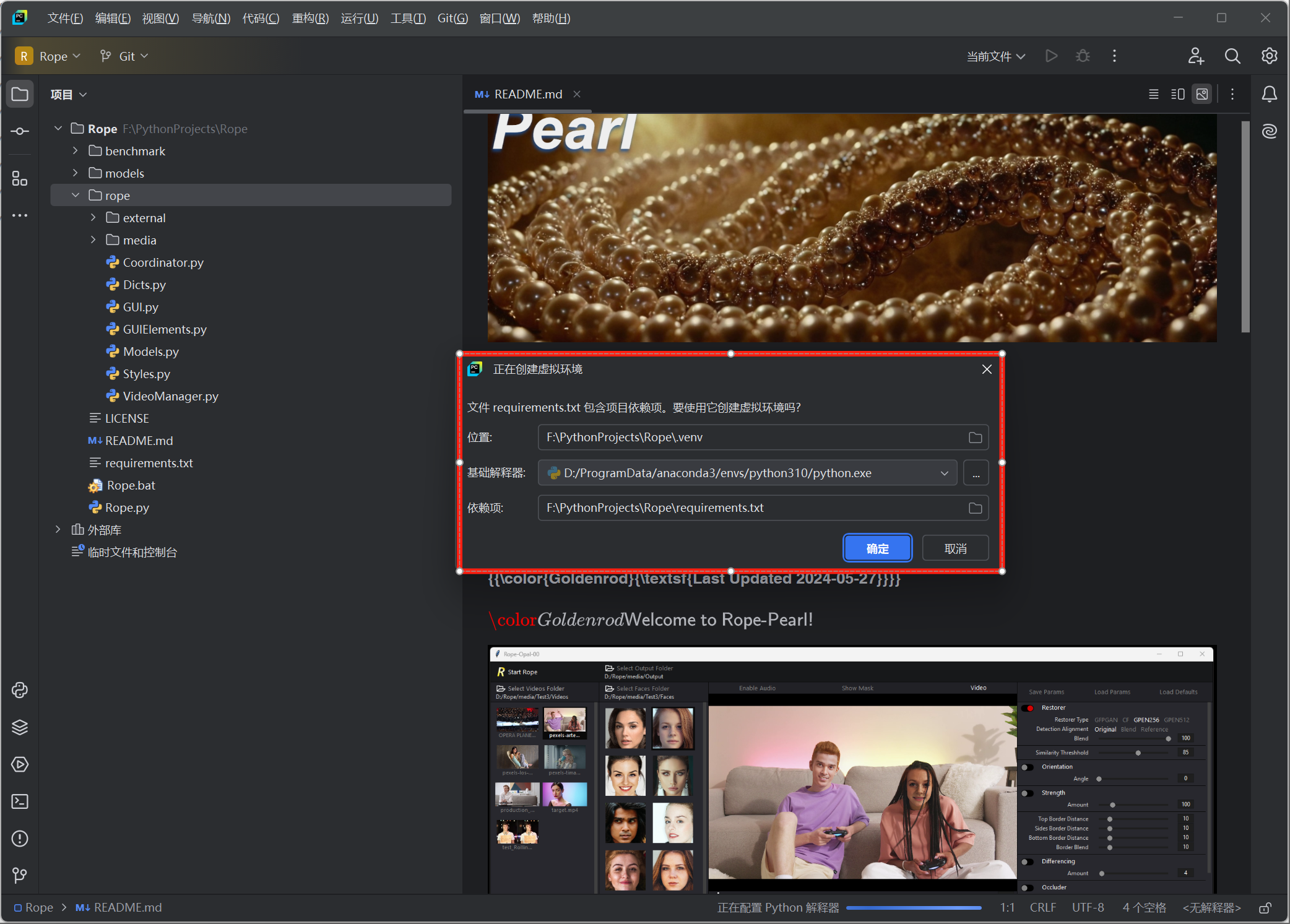
Task: Open IDE settings gear icon
Action: [x=1269, y=56]
